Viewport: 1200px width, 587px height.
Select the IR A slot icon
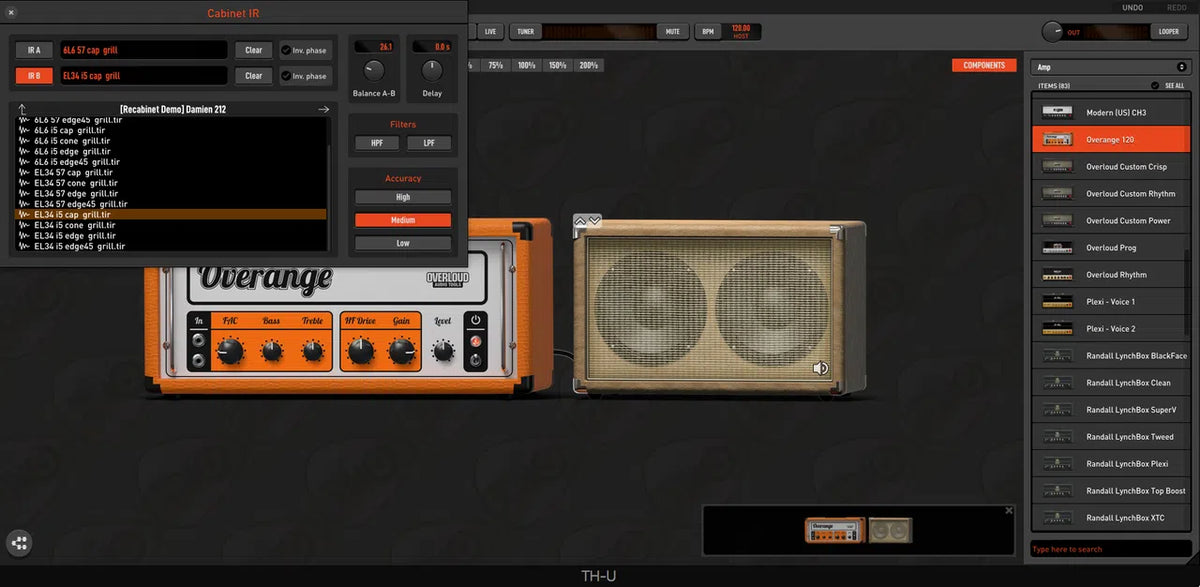(x=33, y=49)
